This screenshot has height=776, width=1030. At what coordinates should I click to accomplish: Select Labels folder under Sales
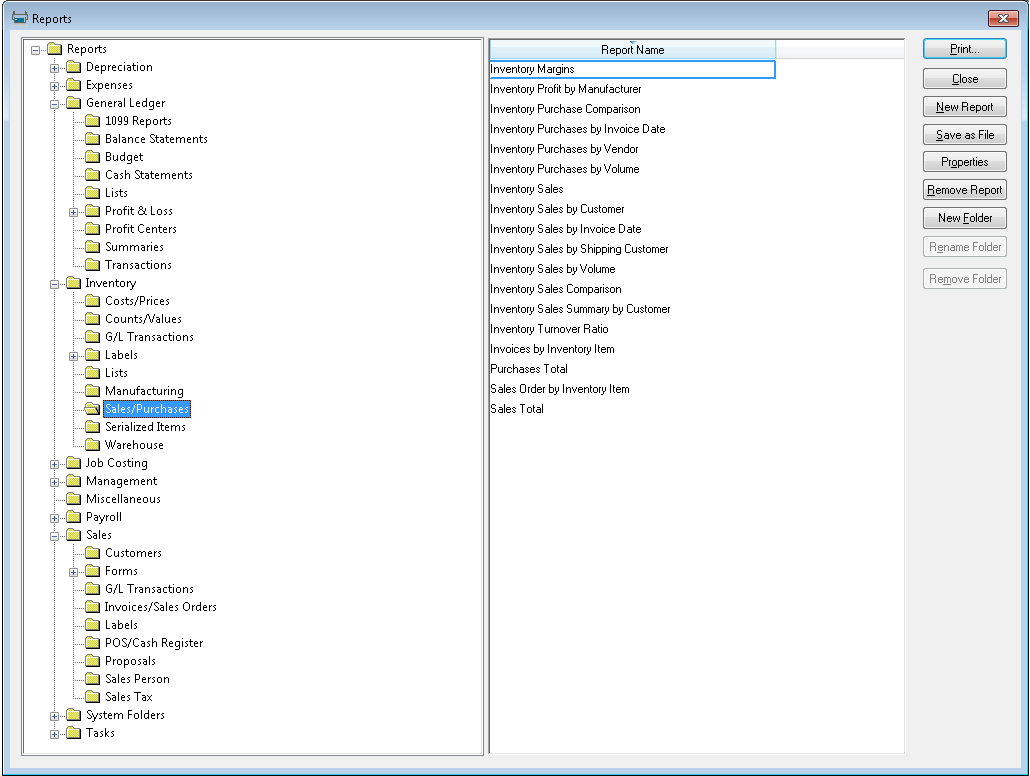(x=122, y=625)
